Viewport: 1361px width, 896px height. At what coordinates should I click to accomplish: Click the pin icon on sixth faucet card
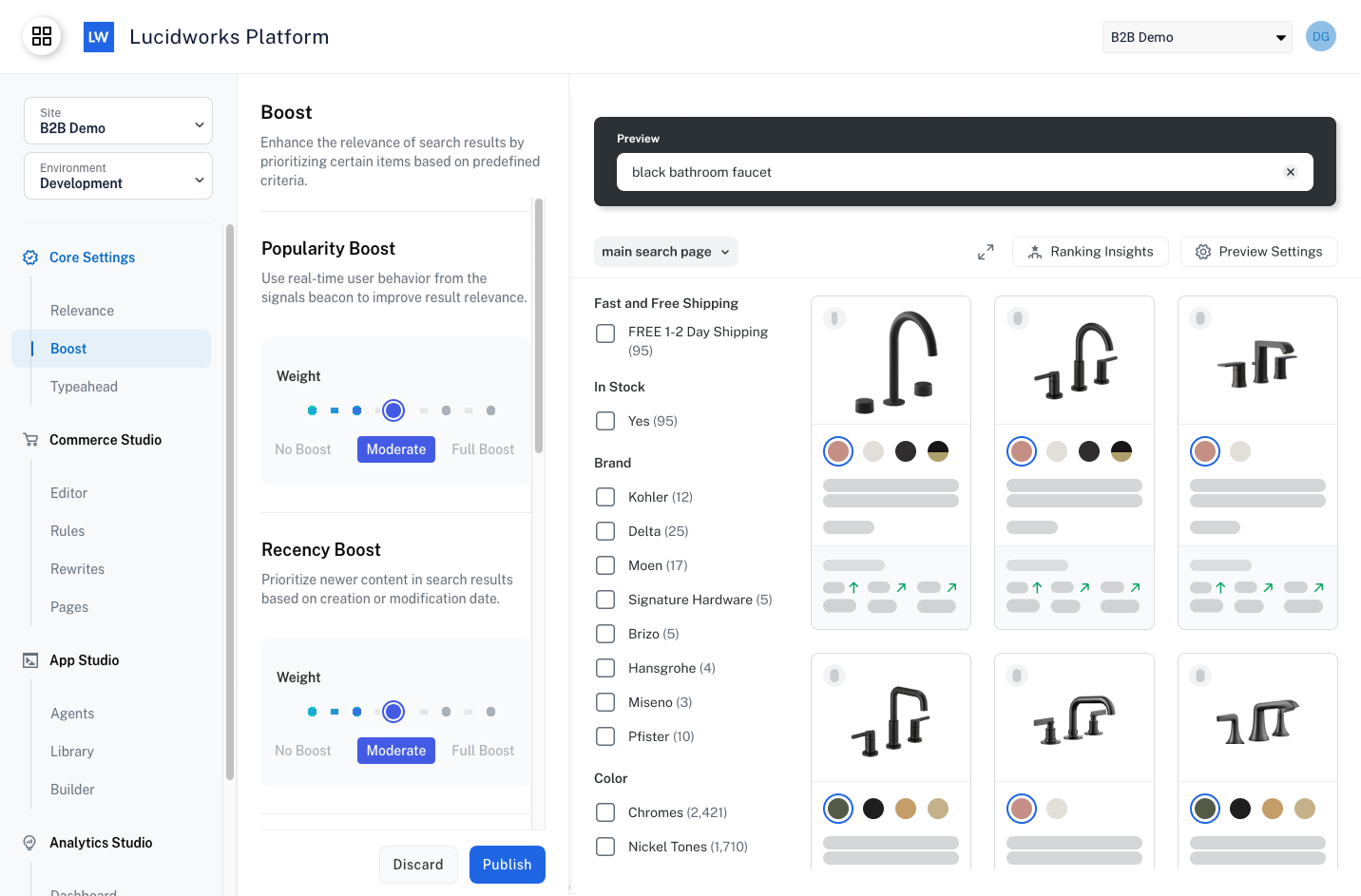[x=1200, y=676]
